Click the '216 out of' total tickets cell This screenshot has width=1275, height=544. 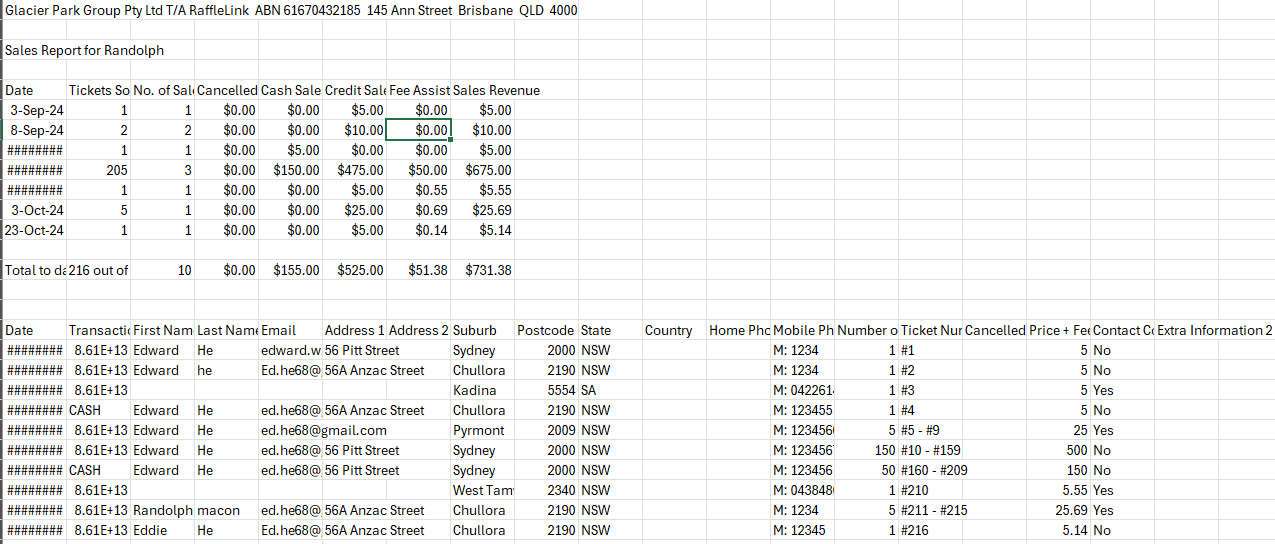coord(98,270)
